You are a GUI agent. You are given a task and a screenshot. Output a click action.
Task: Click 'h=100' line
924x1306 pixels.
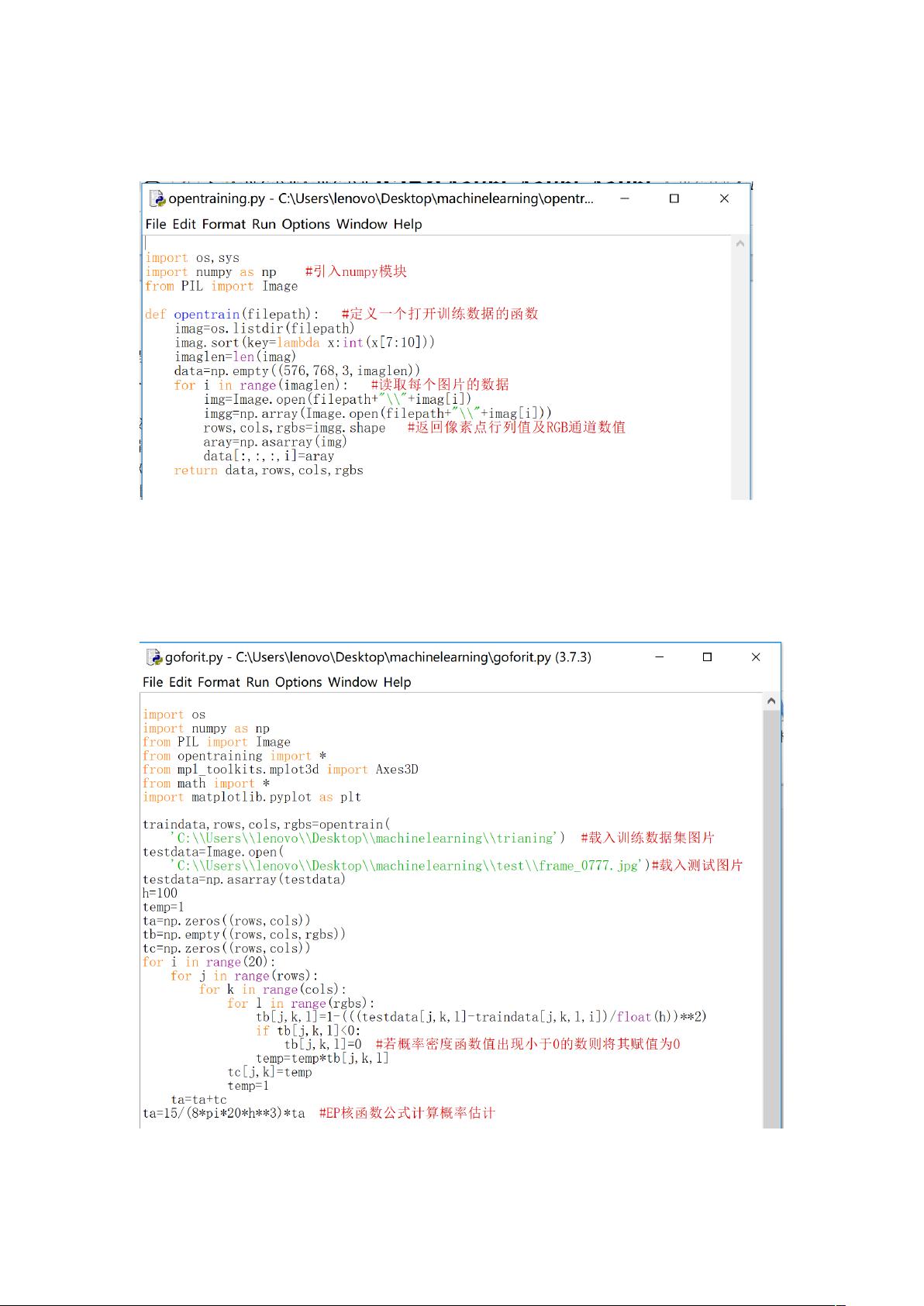pos(160,893)
